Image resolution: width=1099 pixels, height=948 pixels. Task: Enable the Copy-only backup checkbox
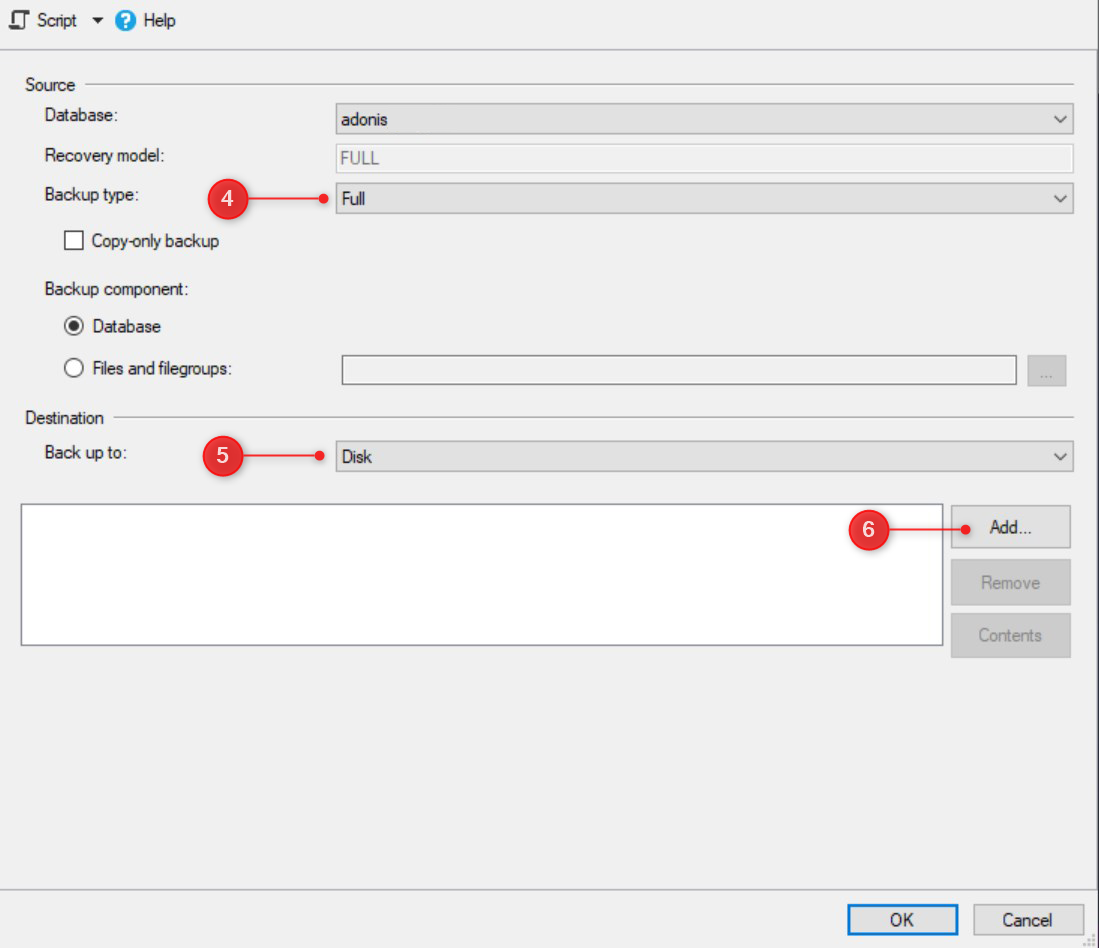[74, 240]
